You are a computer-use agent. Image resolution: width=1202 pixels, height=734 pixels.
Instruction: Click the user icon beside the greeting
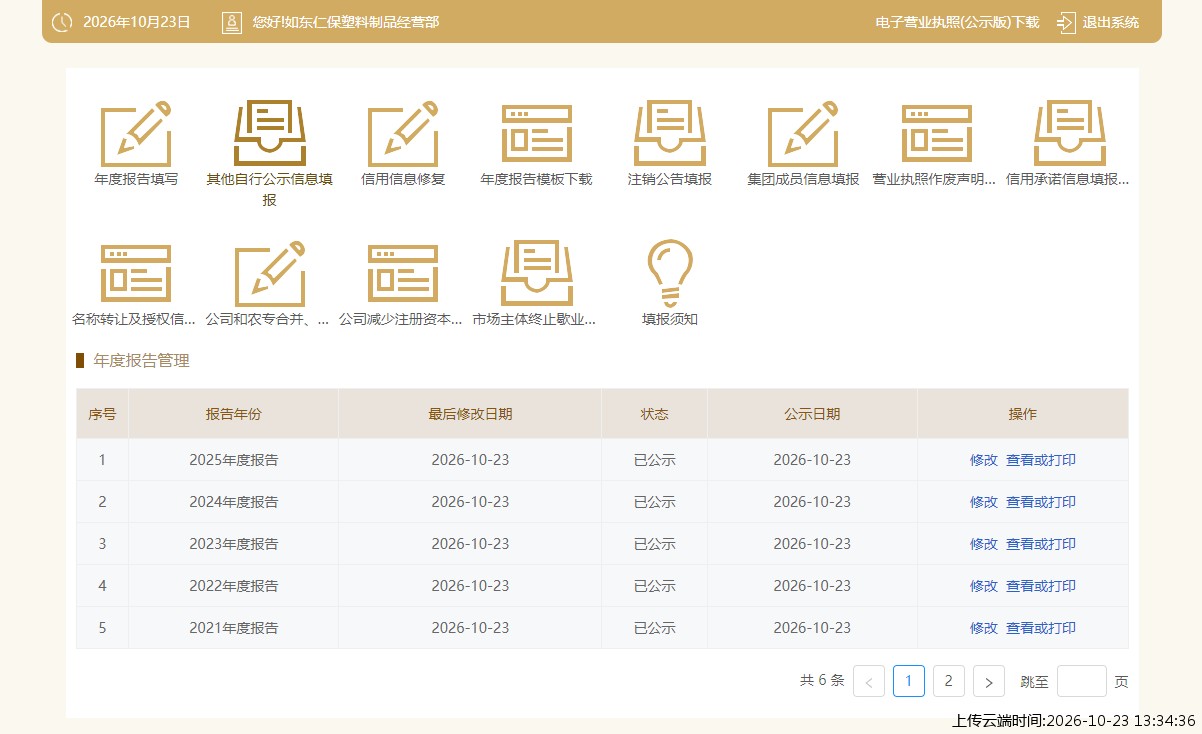(x=232, y=22)
